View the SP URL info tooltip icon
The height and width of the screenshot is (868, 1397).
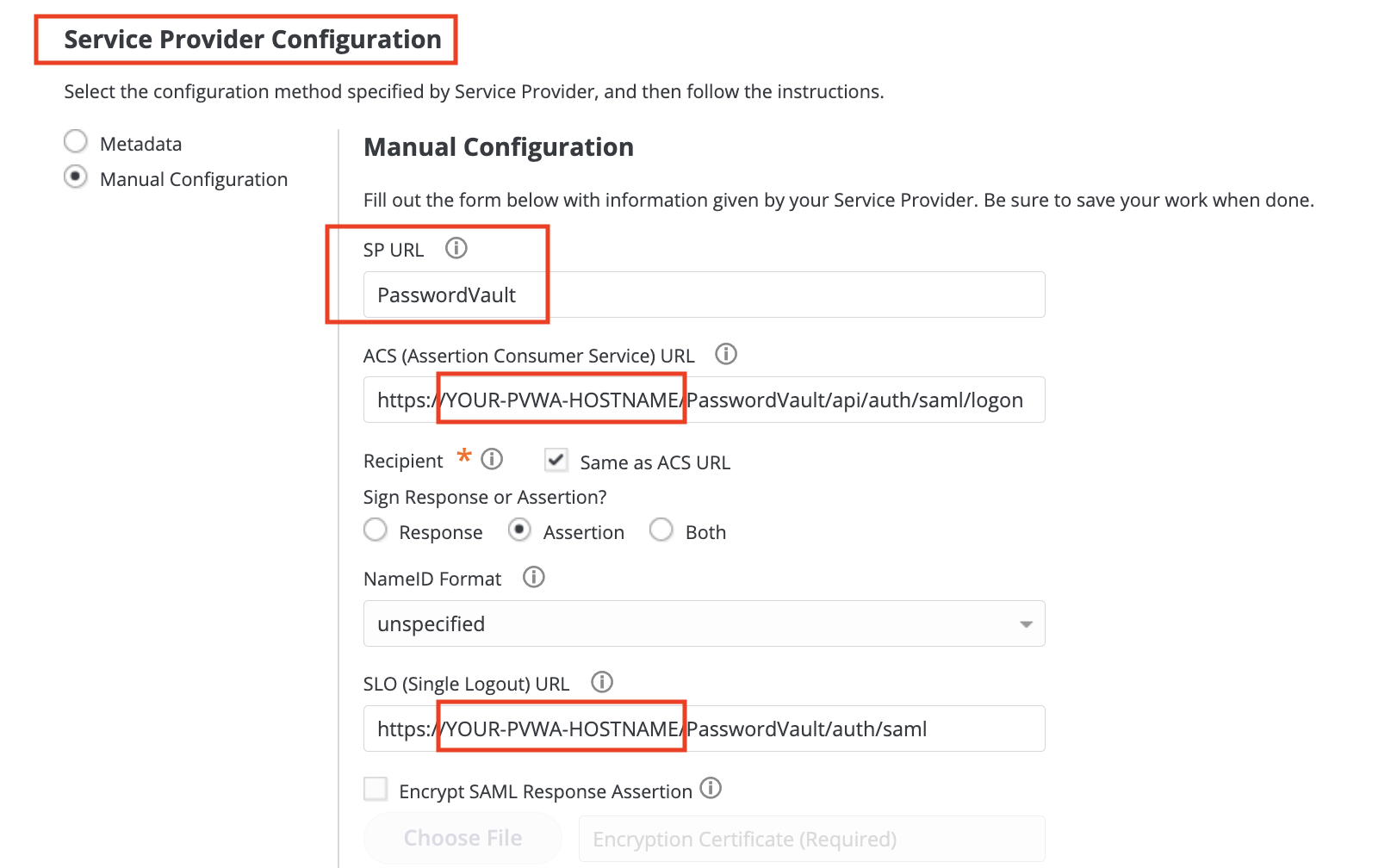[456, 249]
